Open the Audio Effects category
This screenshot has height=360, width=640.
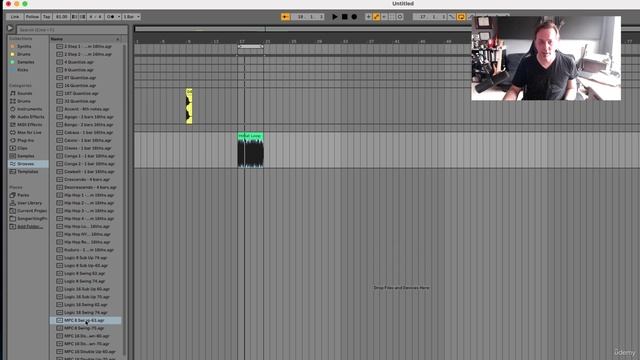[x=31, y=117]
